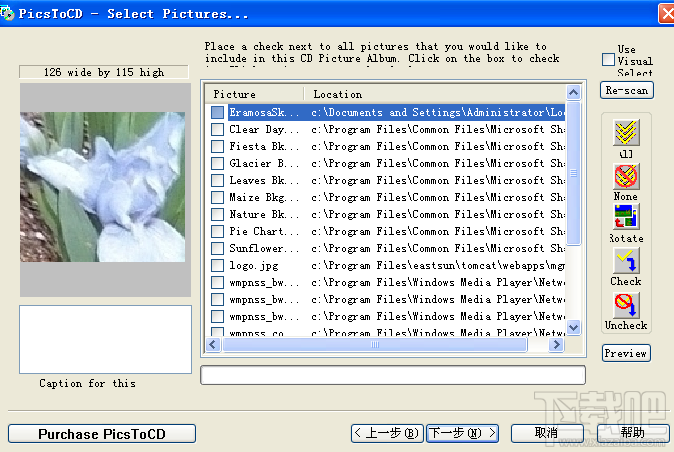This screenshot has width=674, height=452.
Task: Enable the Use Visual Select checkbox
Action: click(x=608, y=59)
